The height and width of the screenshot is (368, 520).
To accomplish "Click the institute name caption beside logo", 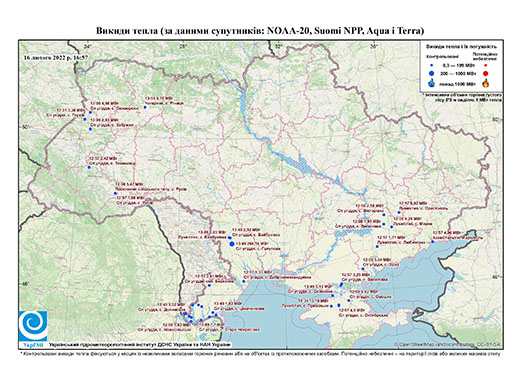I will pos(139,345).
